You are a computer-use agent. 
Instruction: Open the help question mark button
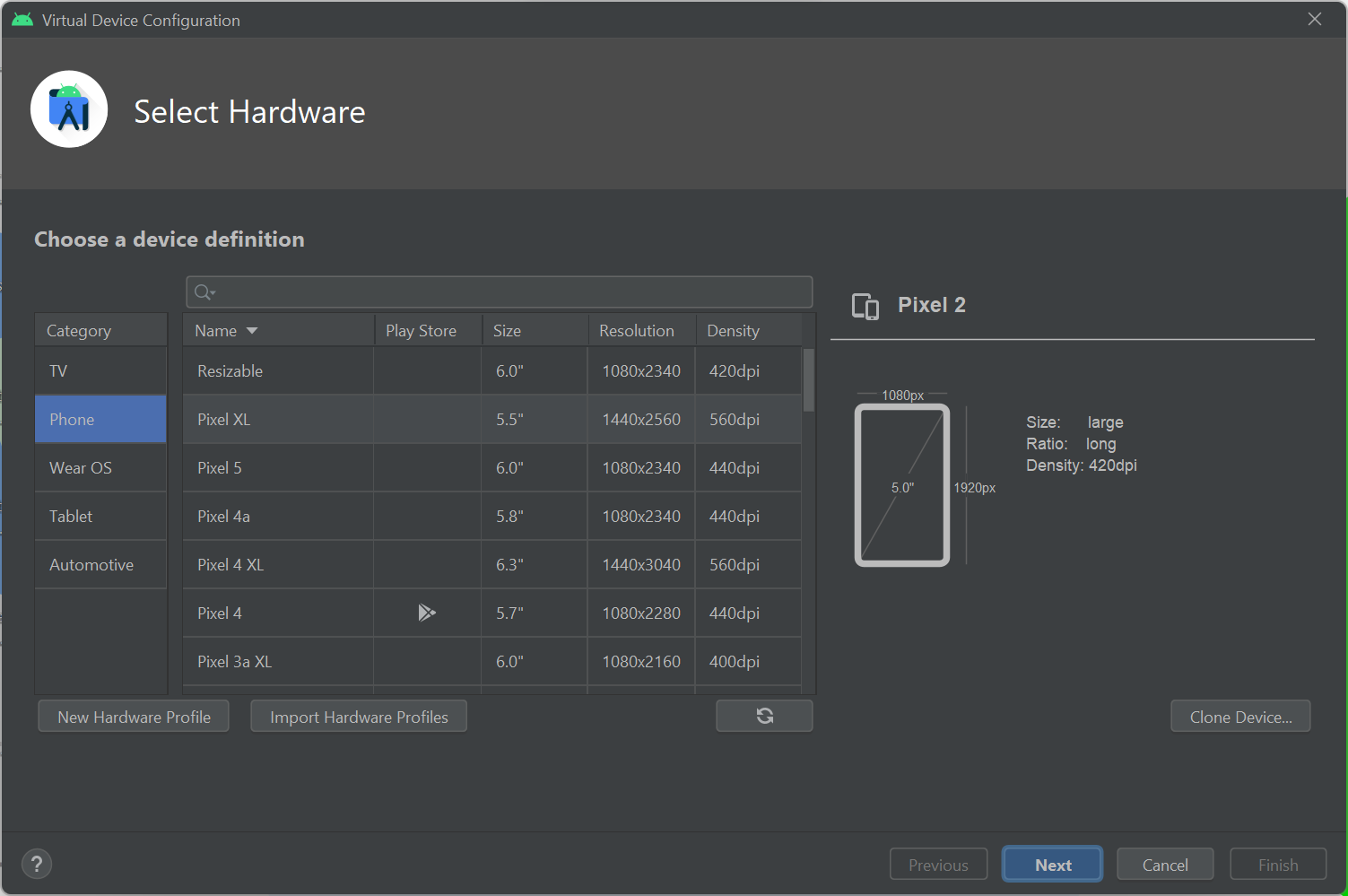37,865
